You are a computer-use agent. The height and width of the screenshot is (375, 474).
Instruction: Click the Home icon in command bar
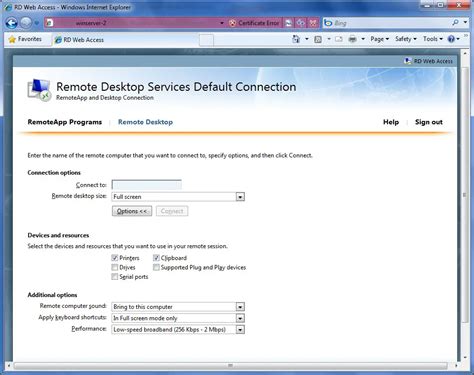tap(296, 39)
